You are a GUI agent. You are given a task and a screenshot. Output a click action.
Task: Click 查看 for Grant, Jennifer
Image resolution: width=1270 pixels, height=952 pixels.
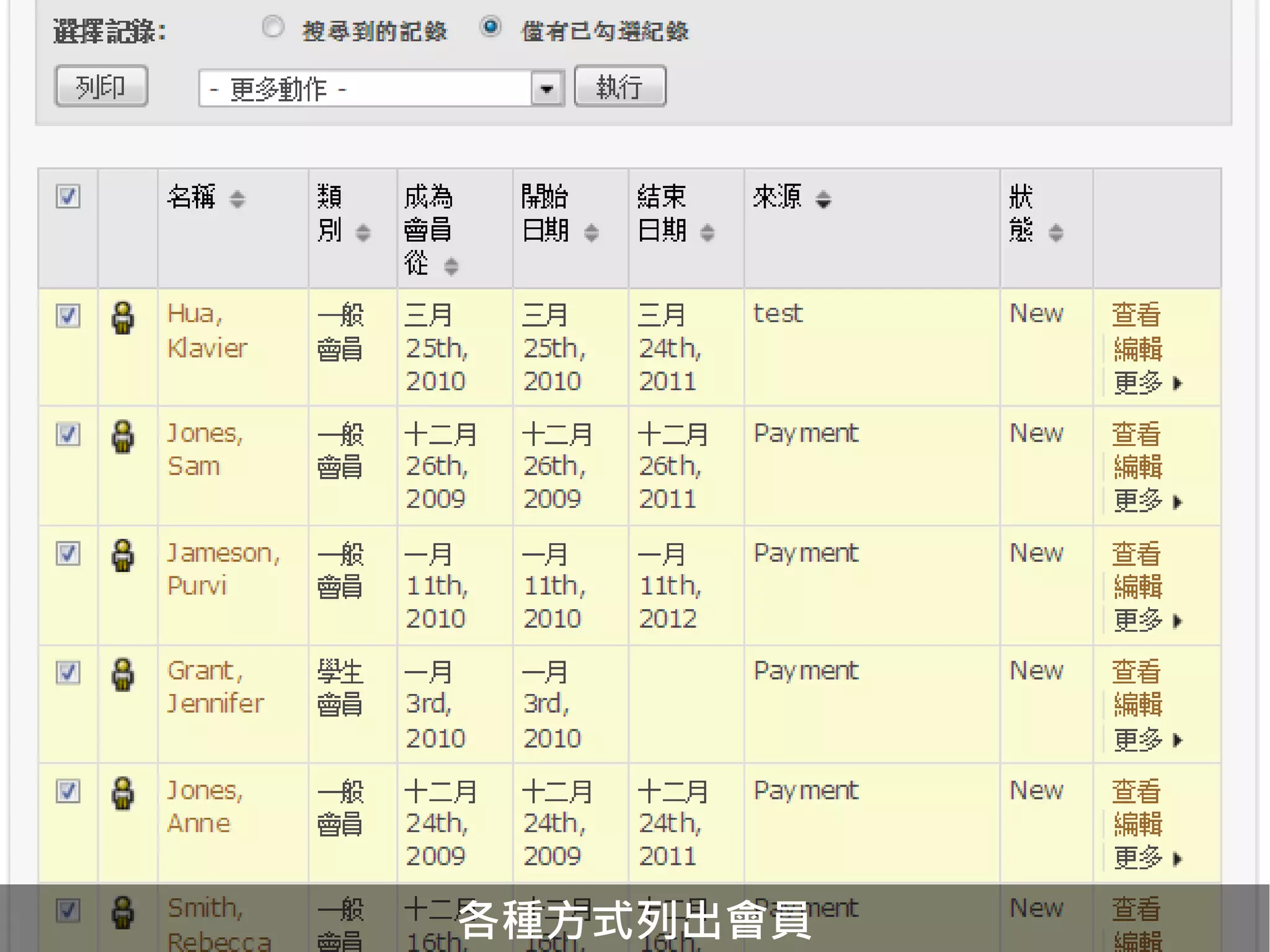click(1135, 672)
